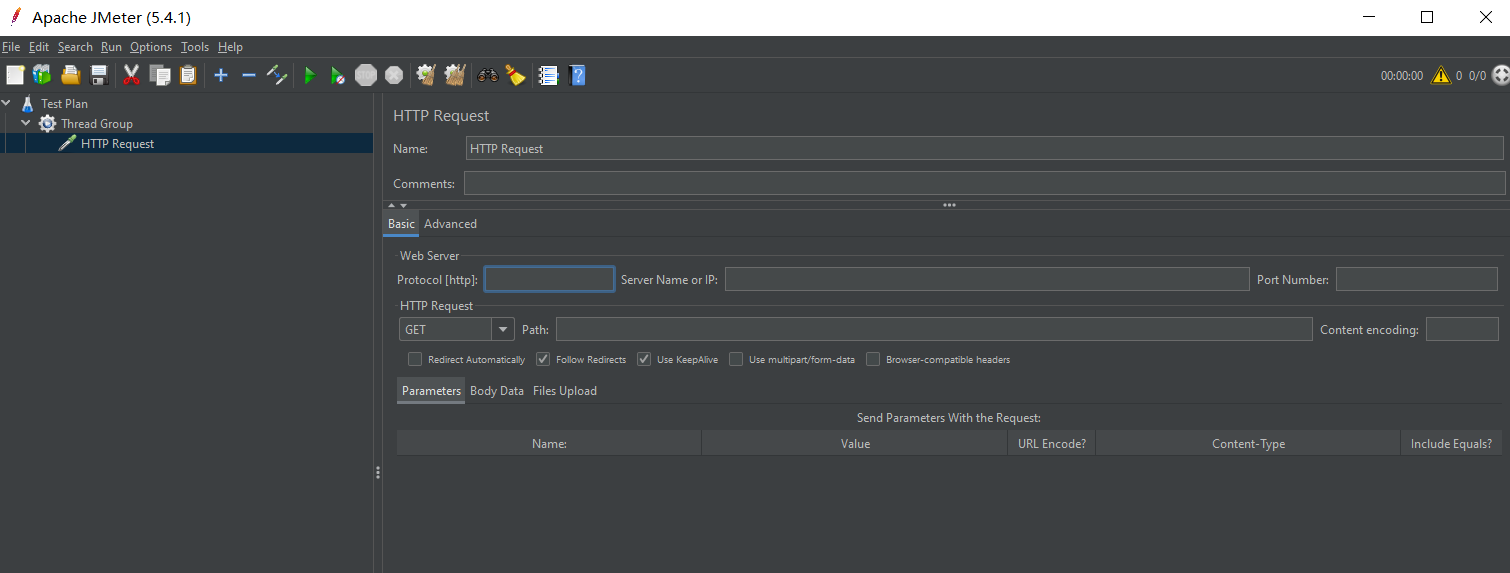Screen dimensions: 1510x573
Task: Uncheck the Follow Redirects checkbox
Action: tap(543, 359)
